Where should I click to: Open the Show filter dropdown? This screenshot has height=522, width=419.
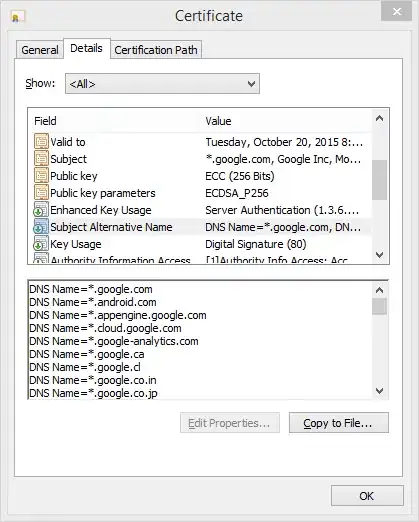[x=162, y=84]
